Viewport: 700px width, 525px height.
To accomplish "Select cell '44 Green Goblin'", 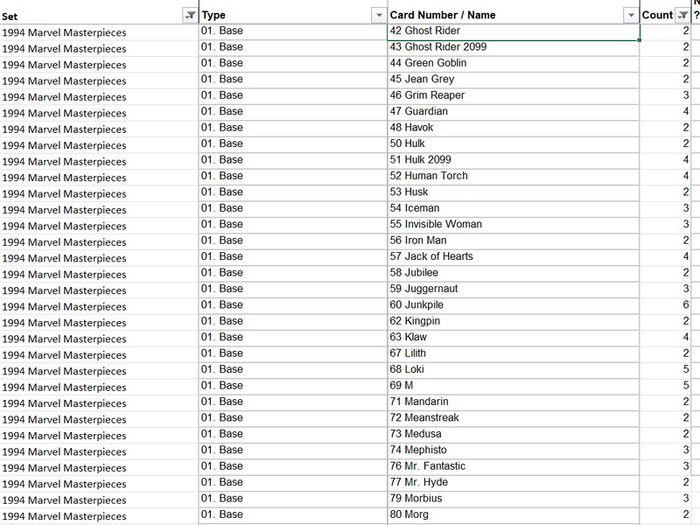I will pos(513,63).
